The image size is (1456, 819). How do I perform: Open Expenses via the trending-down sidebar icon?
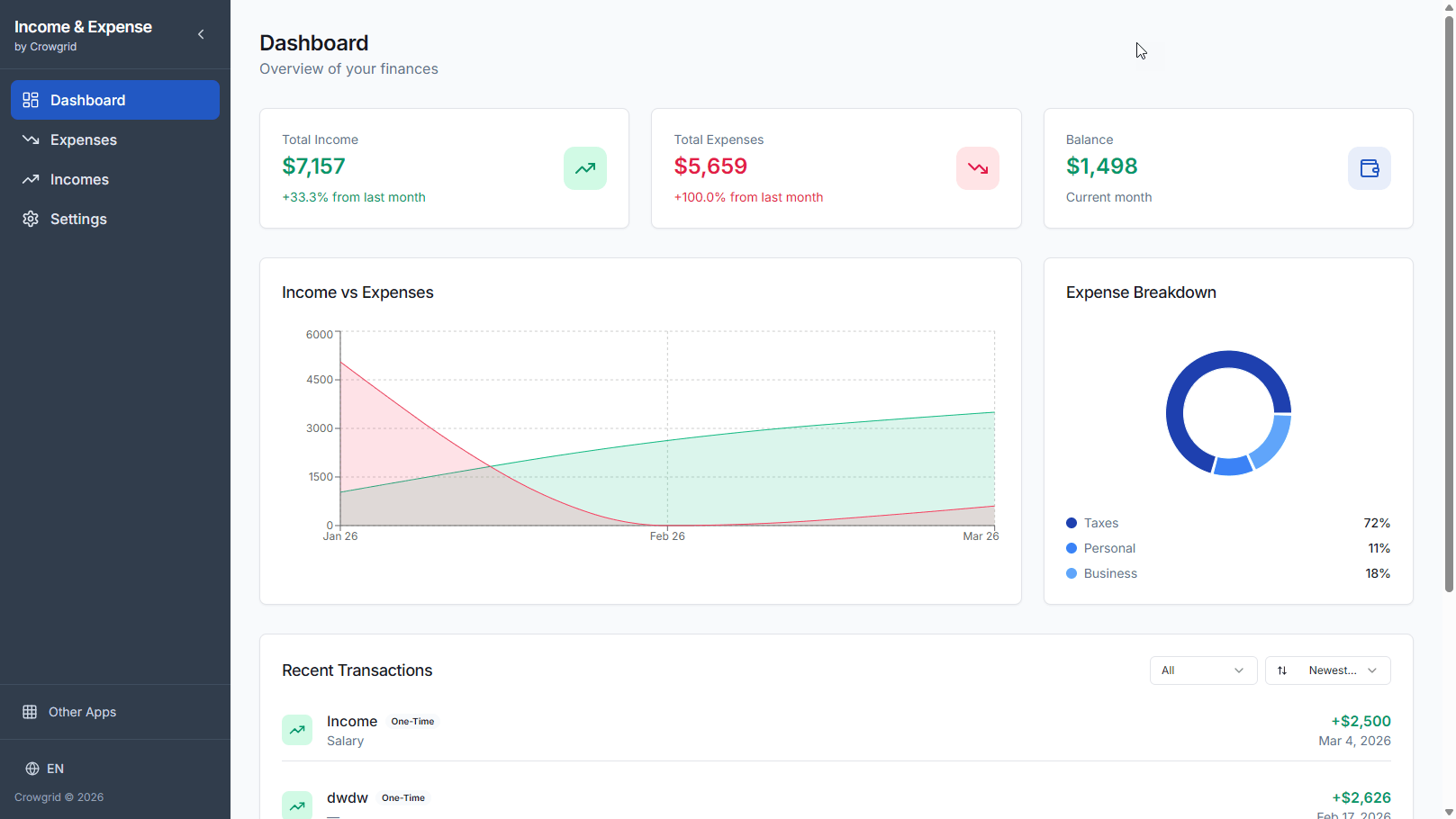pyautogui.click(x=30, y=139)
